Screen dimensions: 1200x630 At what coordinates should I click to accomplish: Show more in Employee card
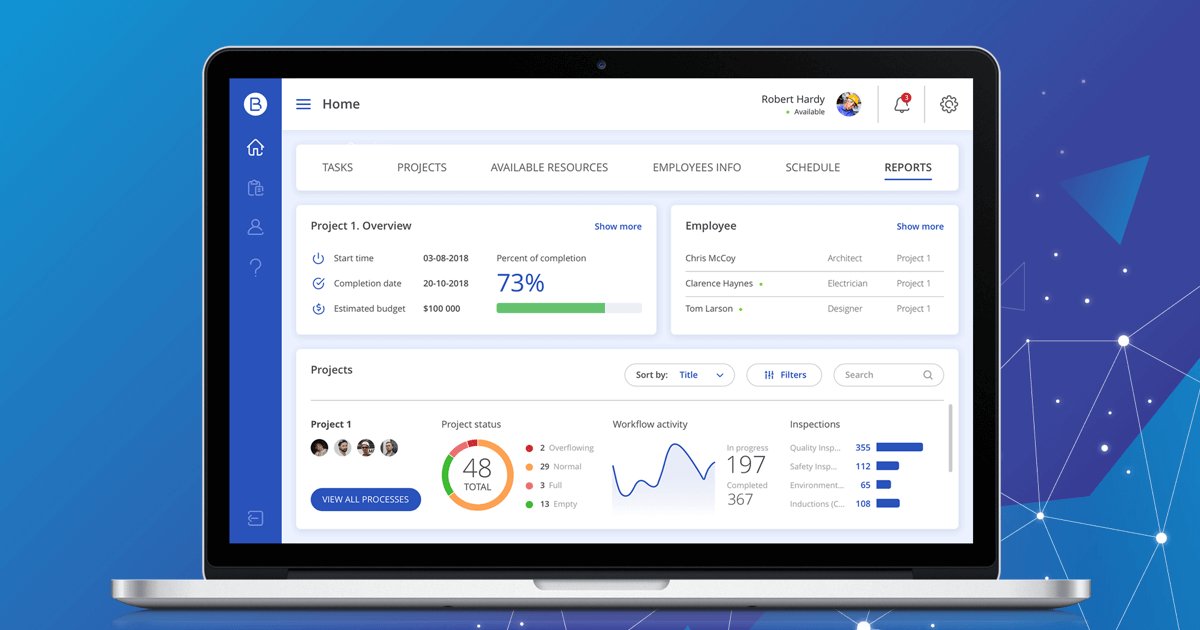pos(920,226)
